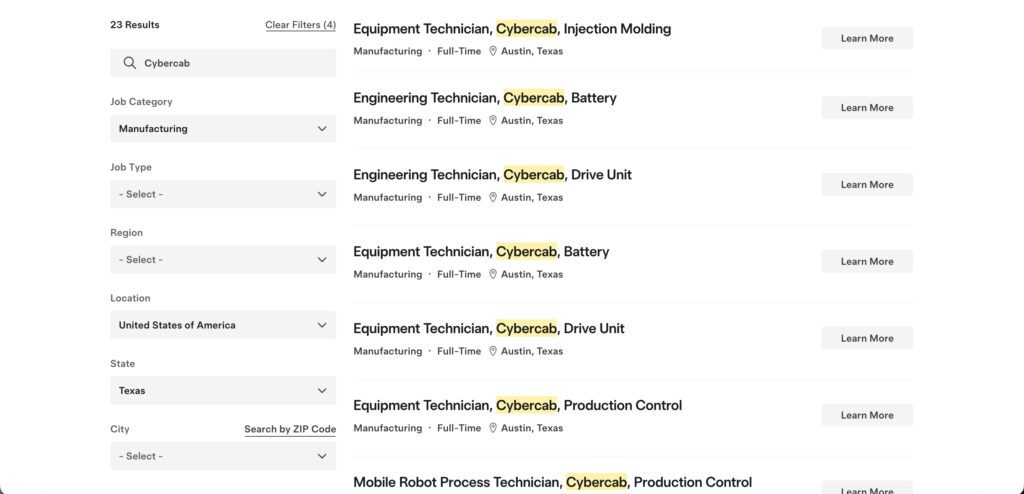
Task: Learn More about Injection Molding technician job
Action: point(866,38)
